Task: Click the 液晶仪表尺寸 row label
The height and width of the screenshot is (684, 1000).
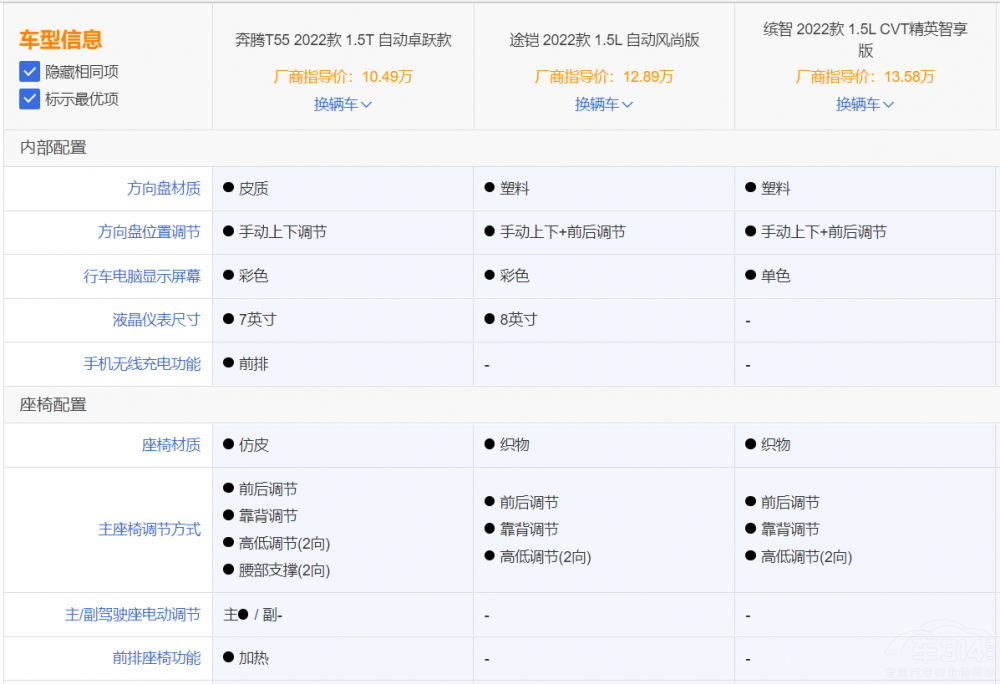Action: [156, 320]
